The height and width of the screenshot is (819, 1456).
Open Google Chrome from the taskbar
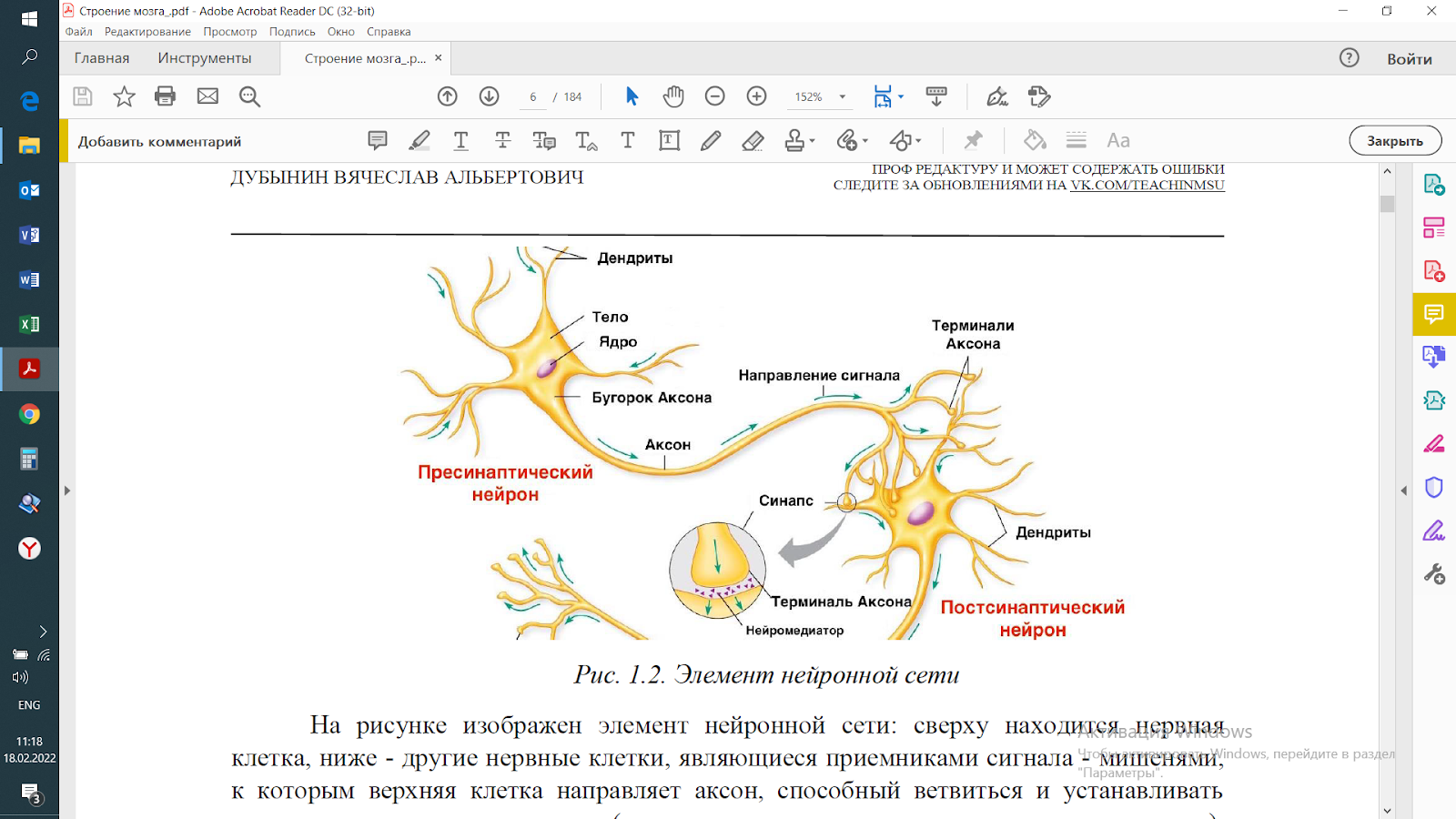click(29, 415)
